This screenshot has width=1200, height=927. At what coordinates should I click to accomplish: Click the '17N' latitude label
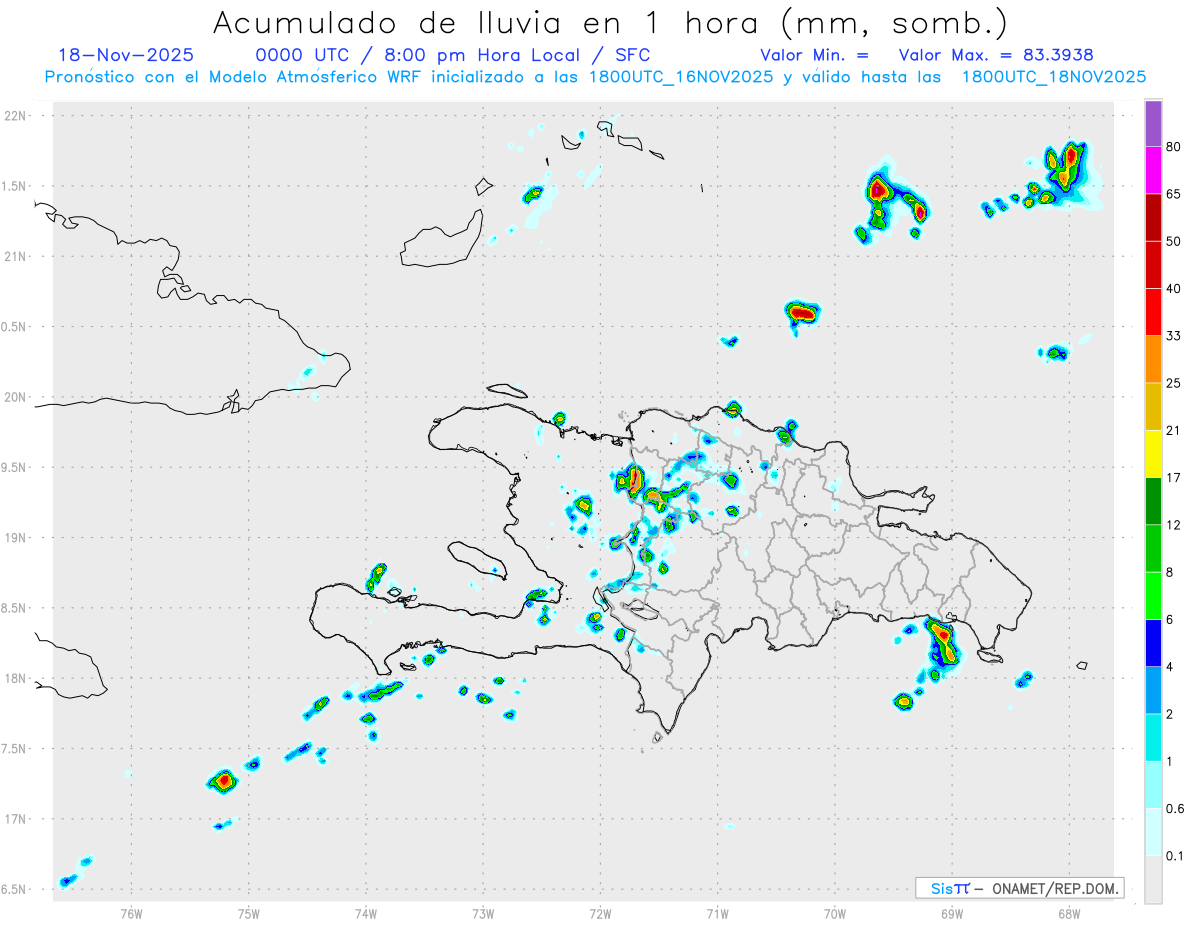click(17, 820)
